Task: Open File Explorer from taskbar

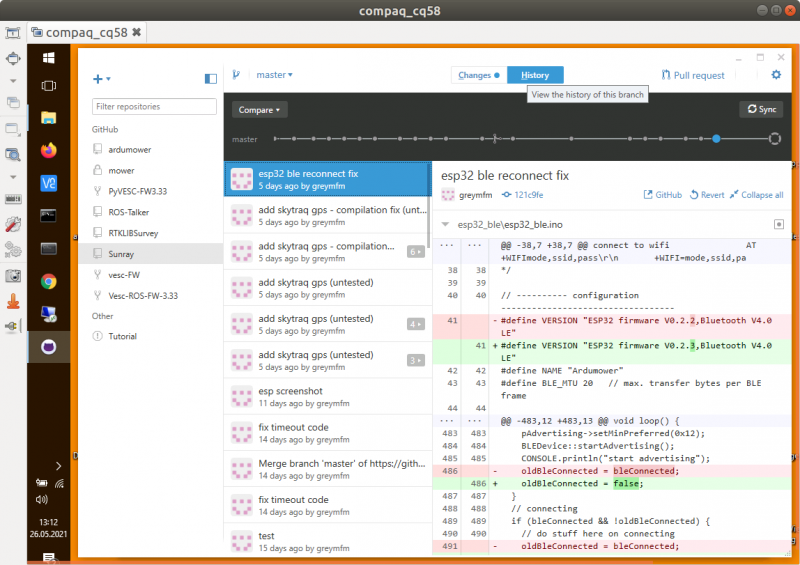Action: tap(48, 118)
